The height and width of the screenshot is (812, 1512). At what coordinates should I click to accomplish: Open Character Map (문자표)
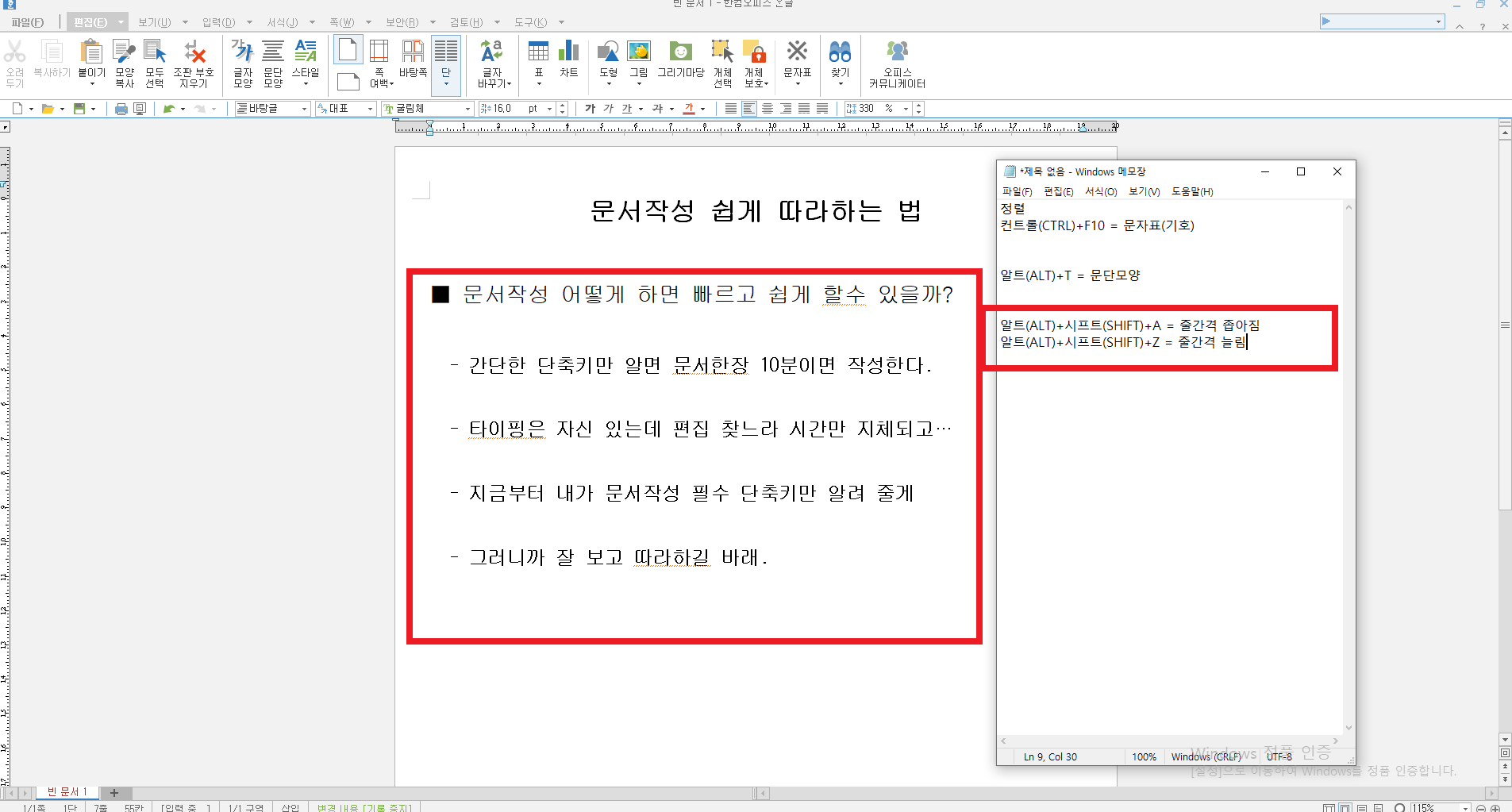point(797,52)
